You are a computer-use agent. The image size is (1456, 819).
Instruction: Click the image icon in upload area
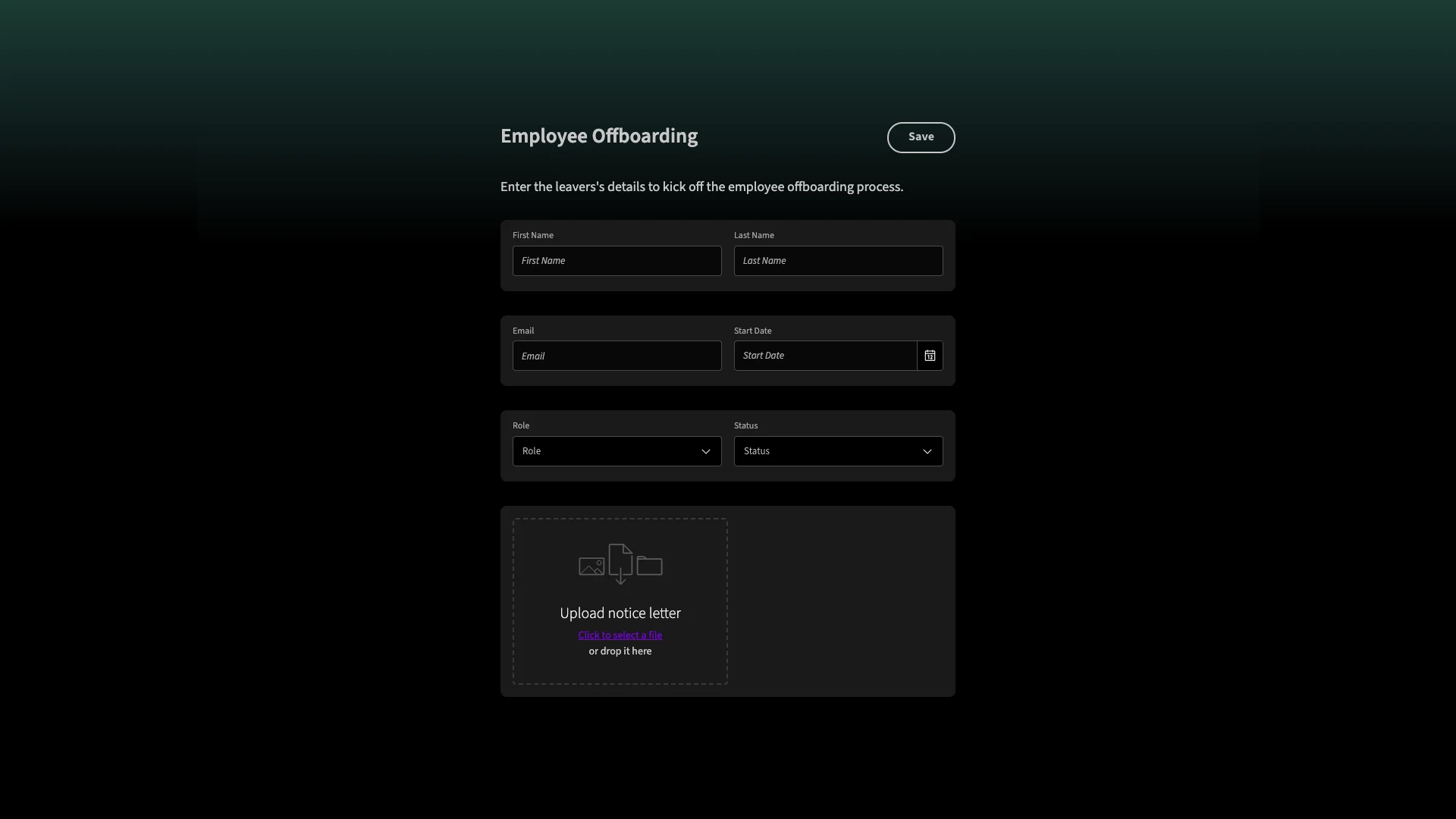(591, 566)
